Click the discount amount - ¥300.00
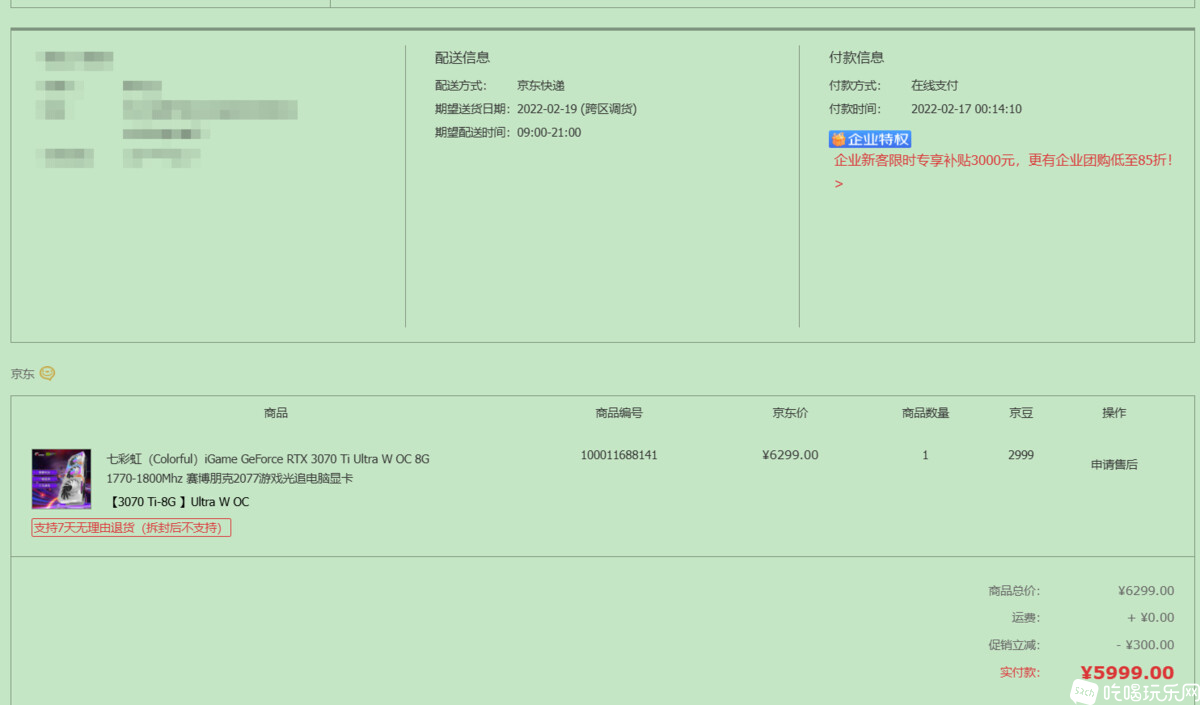The width and height of the screenshot is (1200, 705). coord(1146,645)
